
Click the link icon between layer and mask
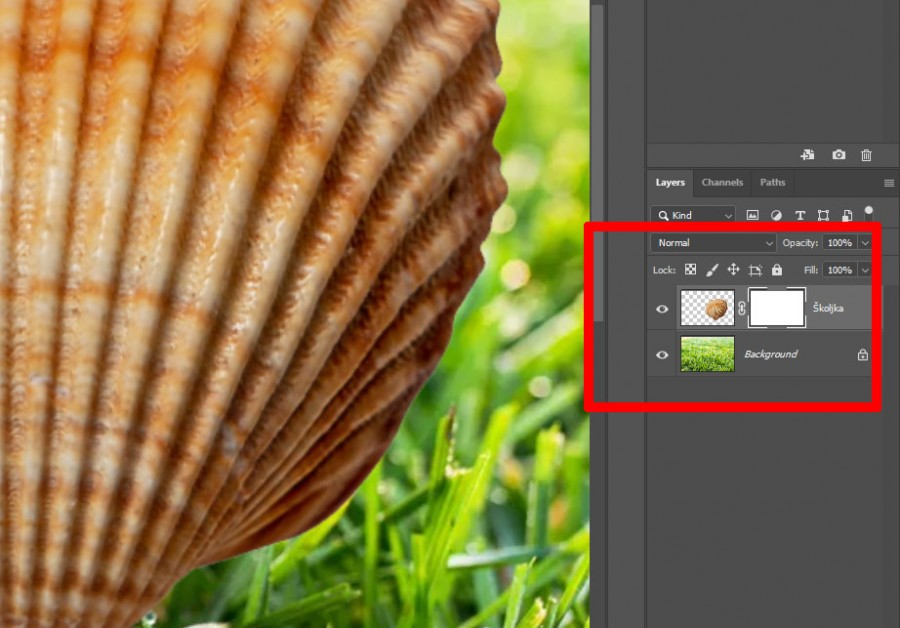tap(742, 309)
